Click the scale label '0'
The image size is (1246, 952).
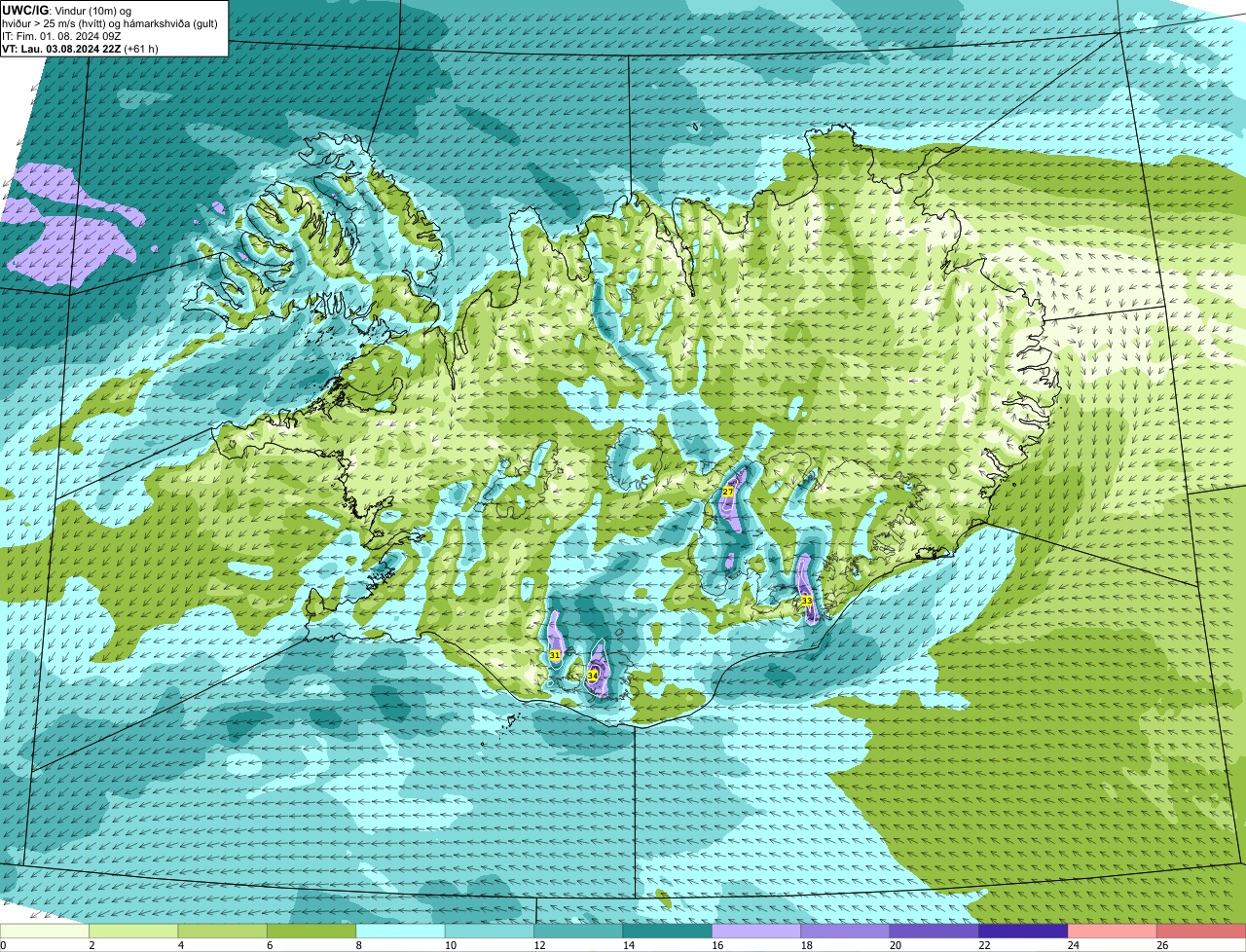click(3, 945)
